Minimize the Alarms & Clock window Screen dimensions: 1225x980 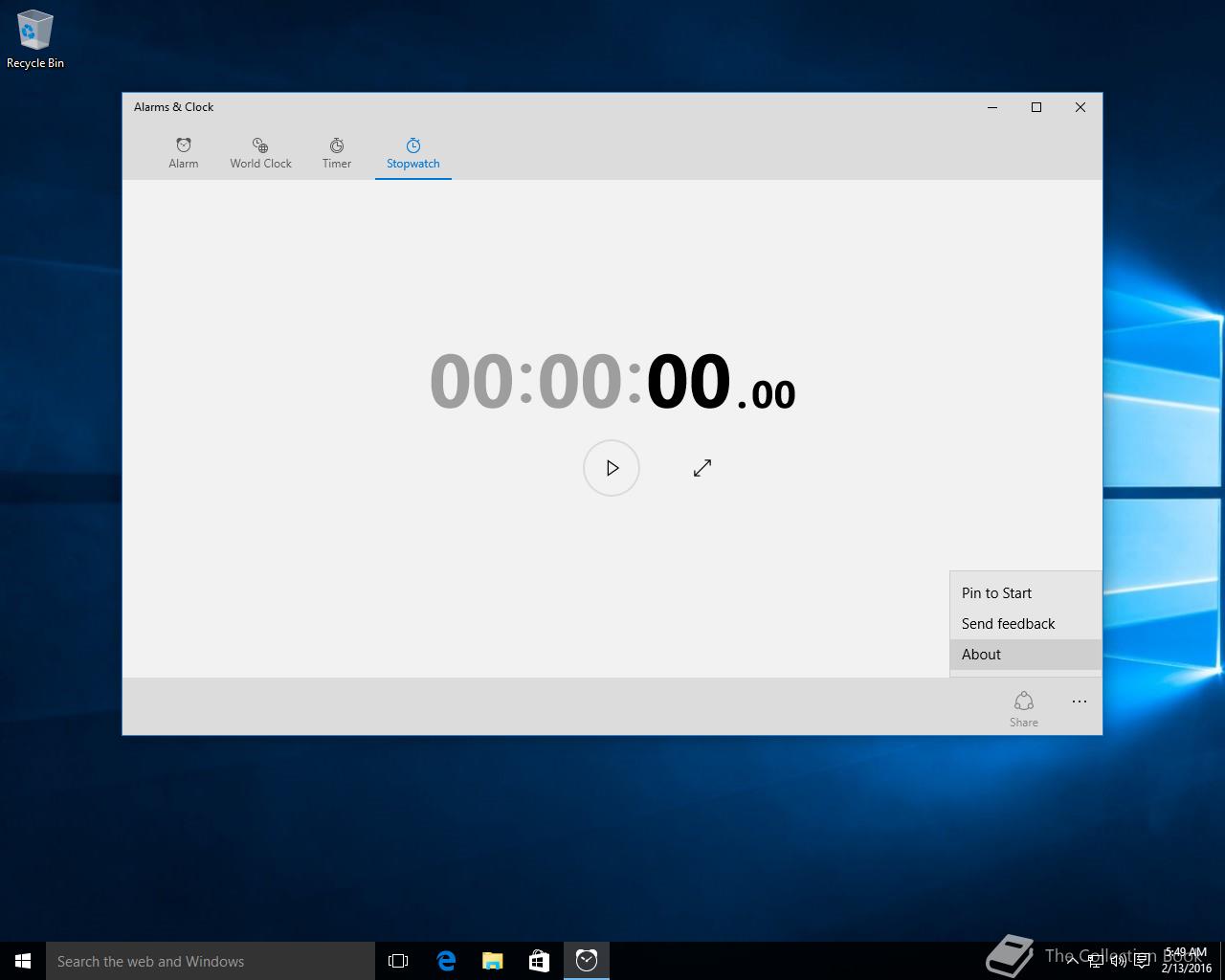(992, 107)
